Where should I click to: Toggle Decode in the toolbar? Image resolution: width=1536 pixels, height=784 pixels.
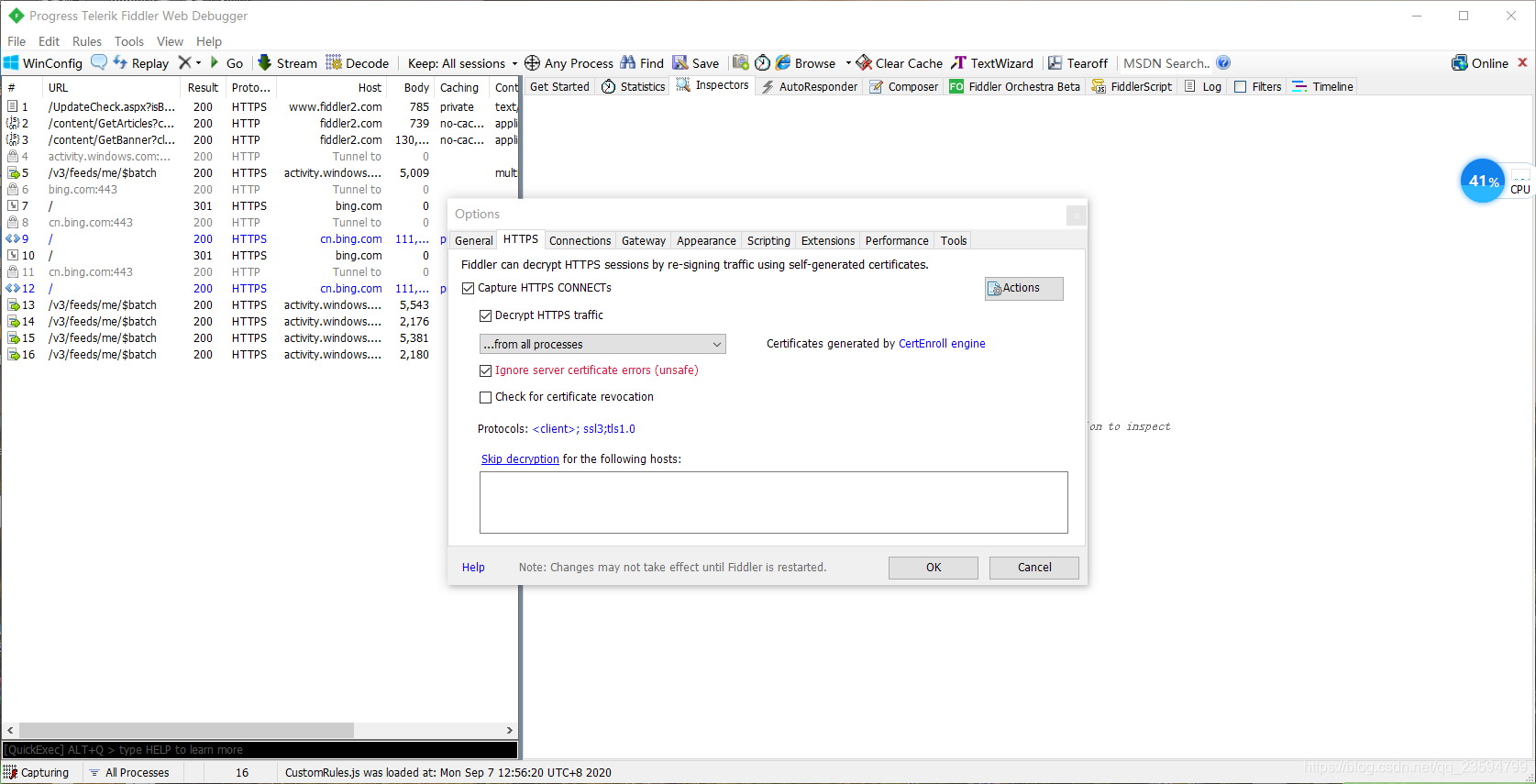pos(358,63)
